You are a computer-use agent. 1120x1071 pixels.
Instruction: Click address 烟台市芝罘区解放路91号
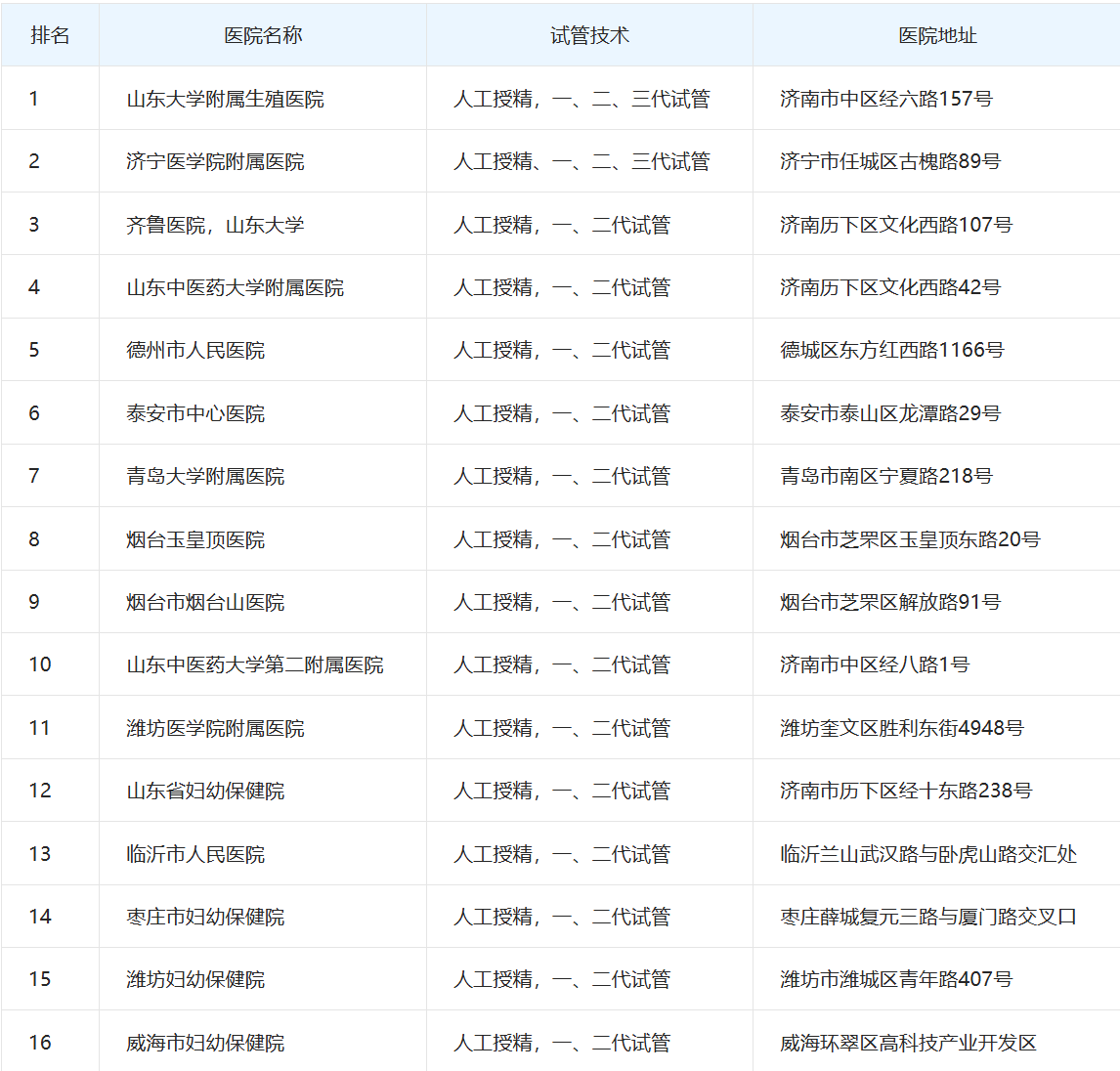890,602
